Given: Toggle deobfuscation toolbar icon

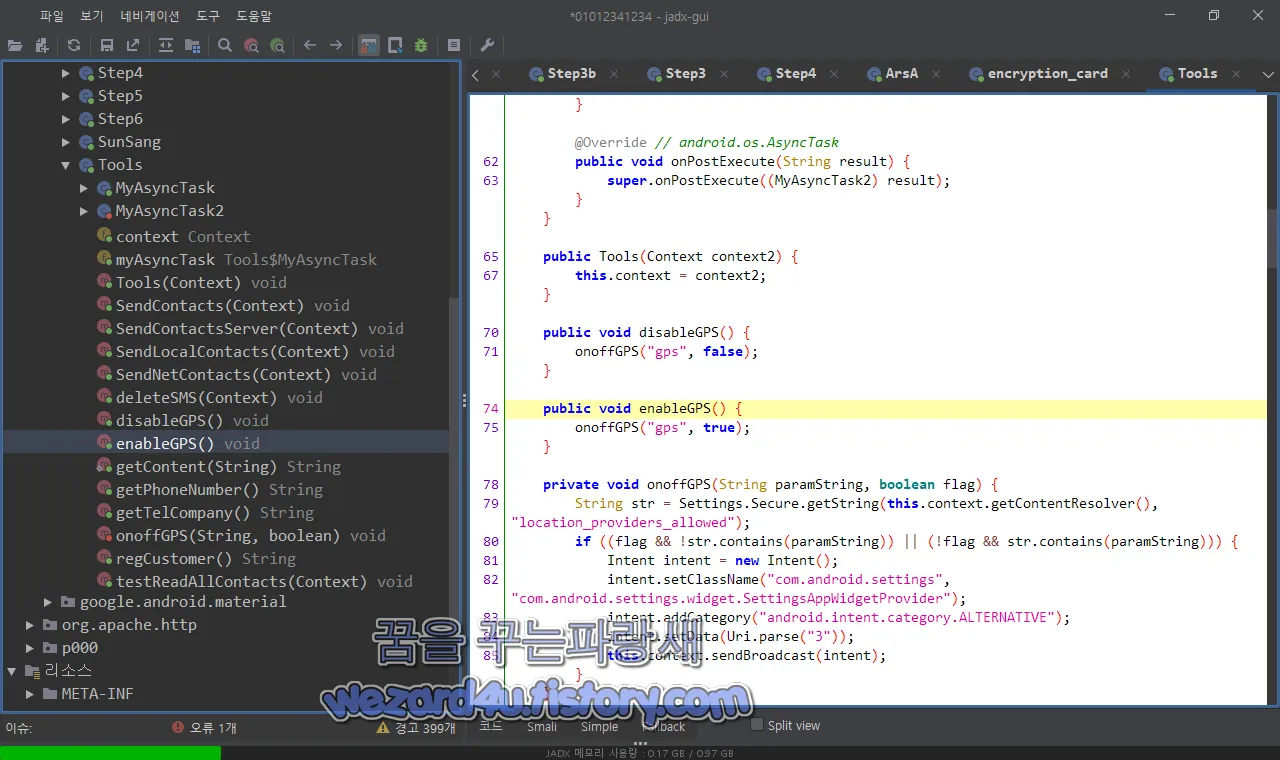Looking at the screenshot, I should pyautogui.click(x=369, y=45).
